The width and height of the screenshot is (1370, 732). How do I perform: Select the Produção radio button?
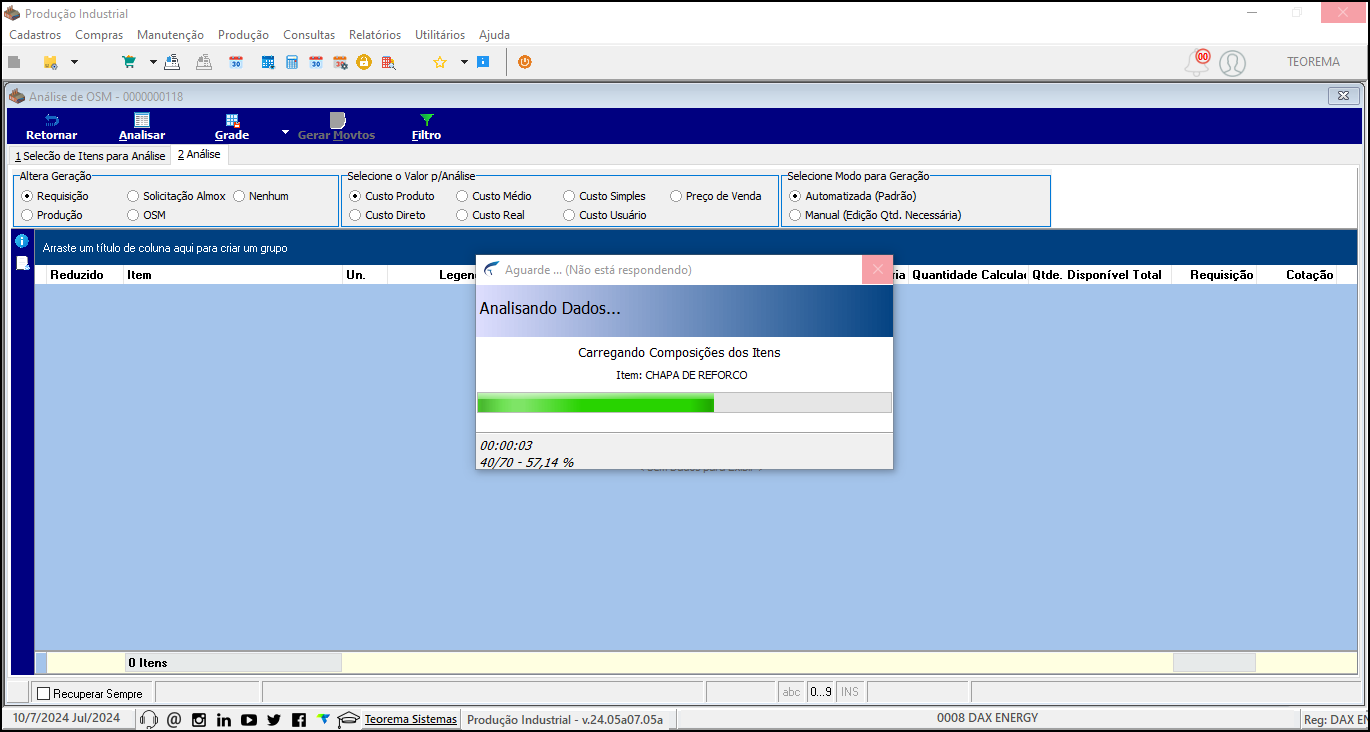[27, 215]
